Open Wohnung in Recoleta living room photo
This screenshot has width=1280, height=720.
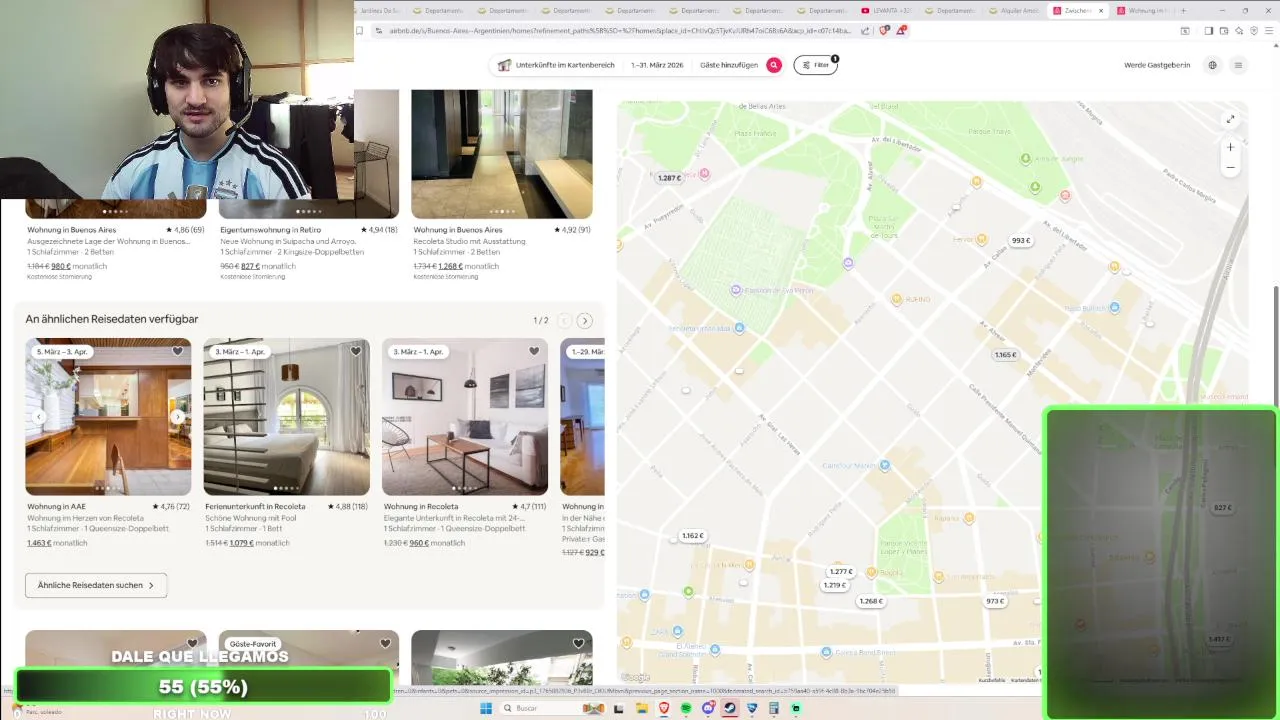pos(465,417)
